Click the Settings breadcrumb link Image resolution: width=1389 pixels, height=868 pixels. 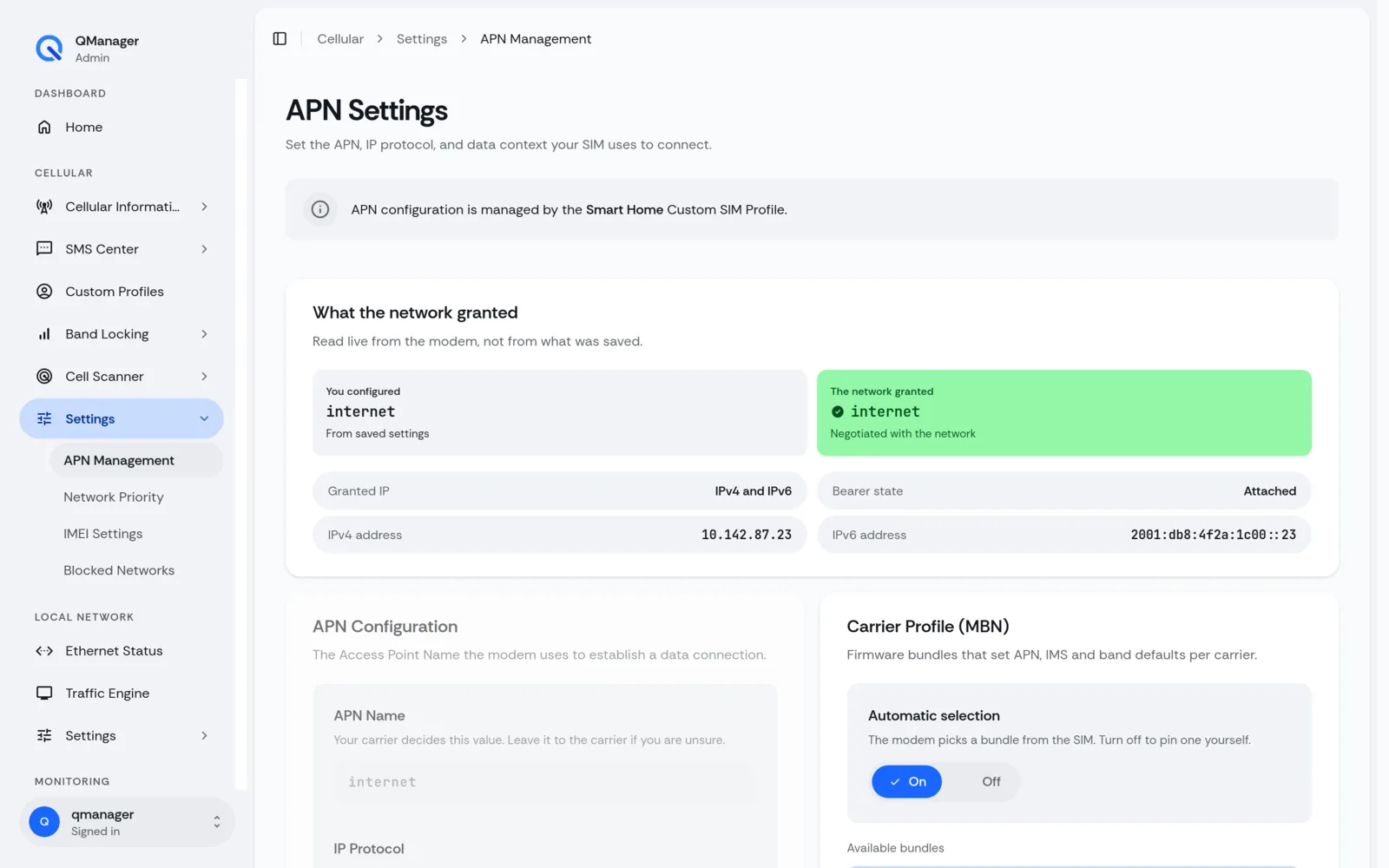pyautogui.click(x=422, y=39)
